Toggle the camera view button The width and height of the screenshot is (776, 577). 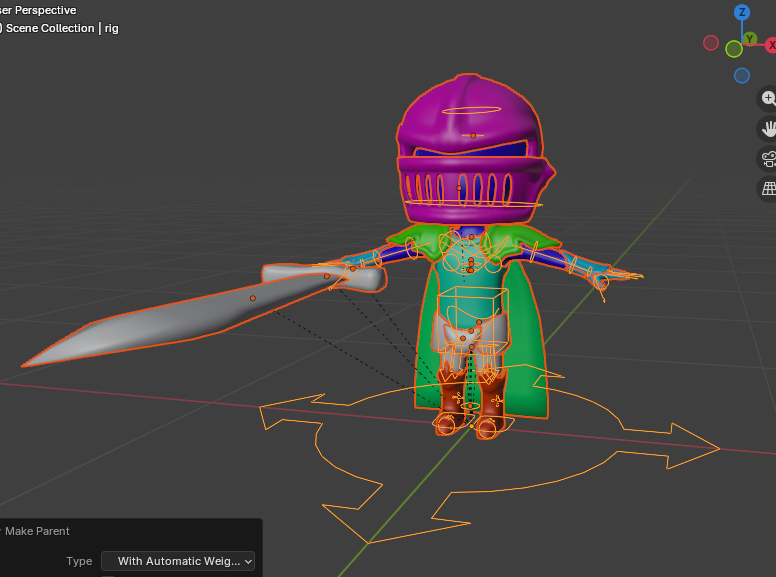pyautogui.click(x=768, y=158)
